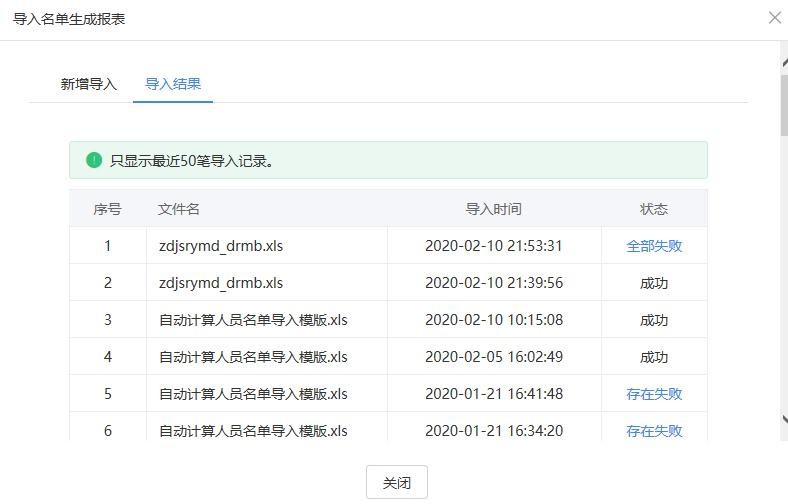Click the 文件名 column header
This screenshot has width=788, height=504.
coord(178,209)
